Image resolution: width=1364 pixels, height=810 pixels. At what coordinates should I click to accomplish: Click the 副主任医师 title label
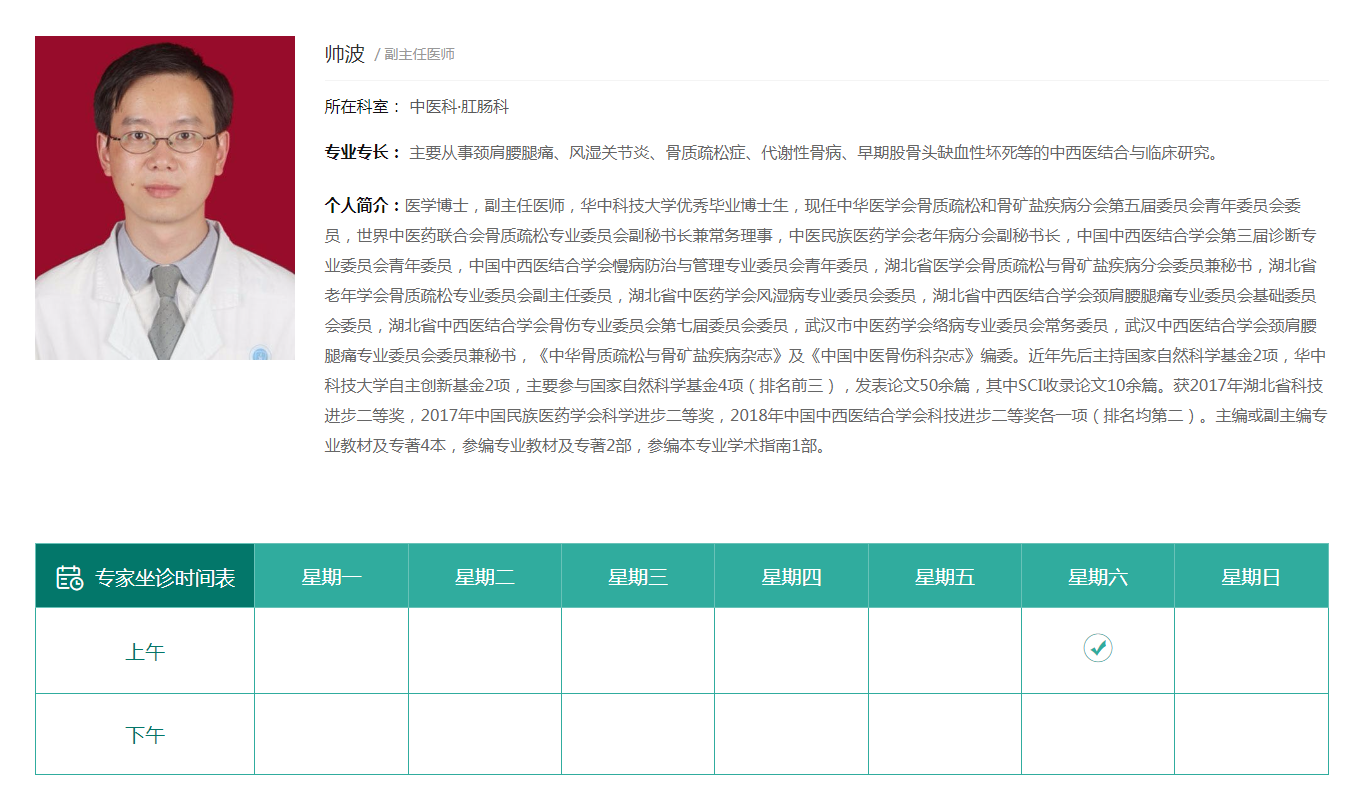coord(419,55)
